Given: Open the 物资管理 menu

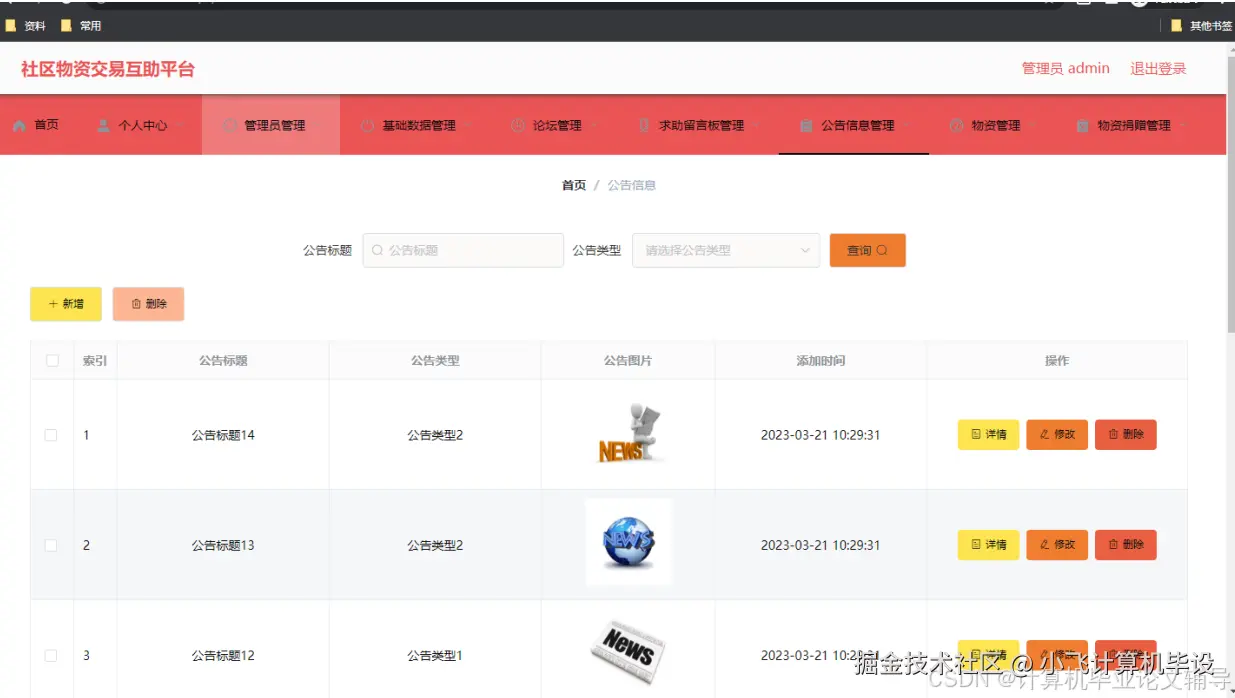Looking at the screenshot, I should [x=992, y=126].
